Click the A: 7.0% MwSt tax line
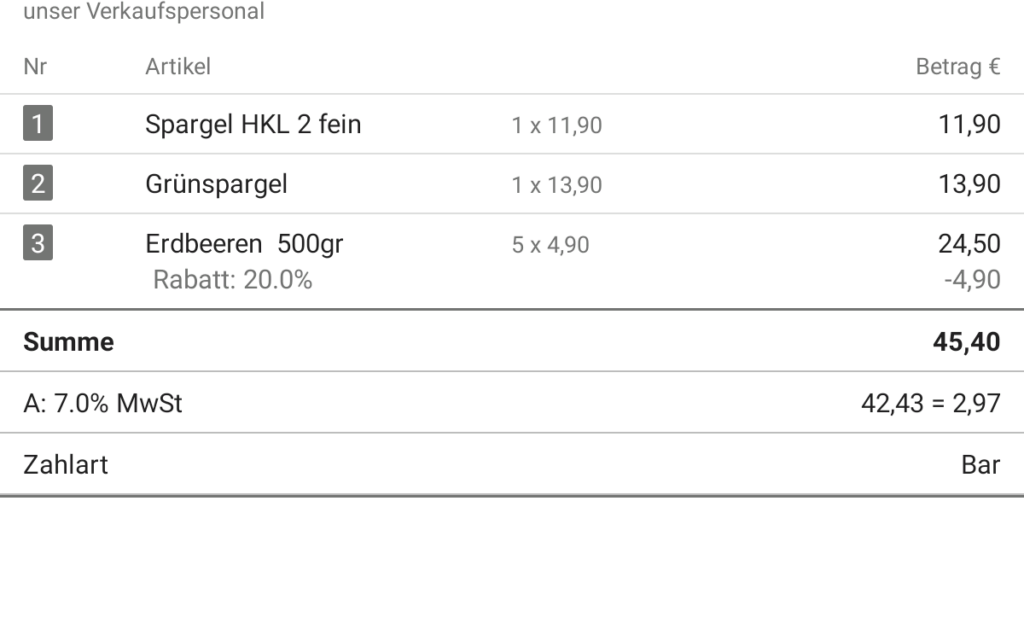Viewport: 1024px width, 629px height. click(x=103, y=404)
